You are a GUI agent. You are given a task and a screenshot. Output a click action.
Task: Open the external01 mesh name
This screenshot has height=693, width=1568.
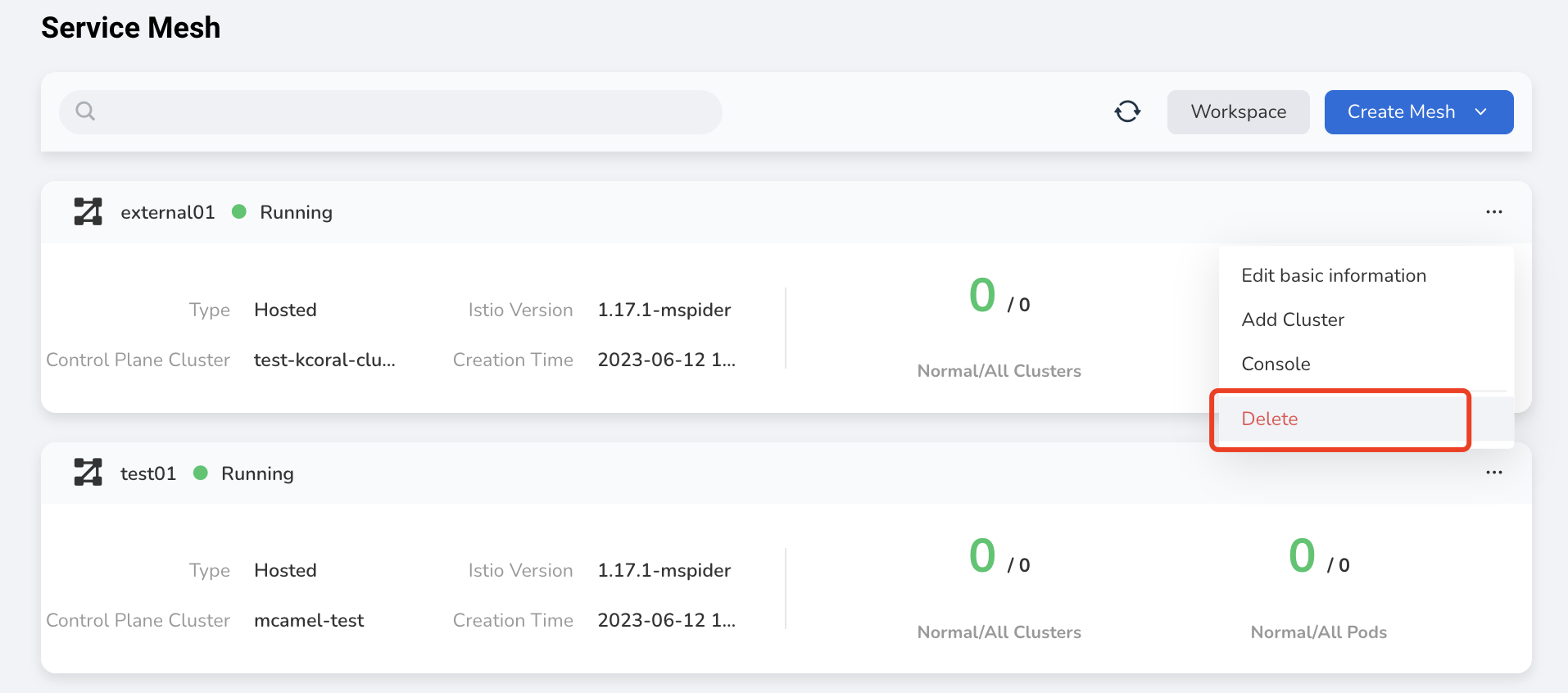(x=167, y=212)
